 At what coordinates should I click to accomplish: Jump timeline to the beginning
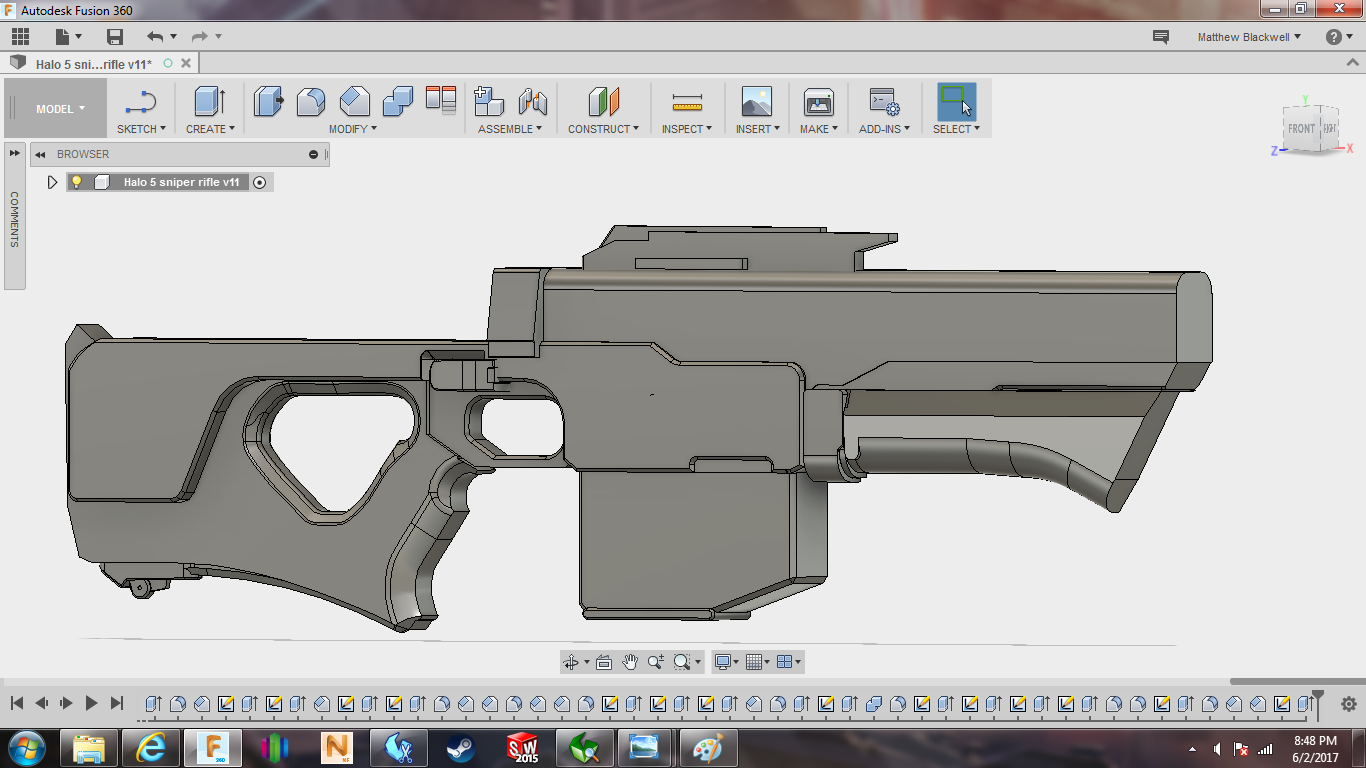point(17,703)
